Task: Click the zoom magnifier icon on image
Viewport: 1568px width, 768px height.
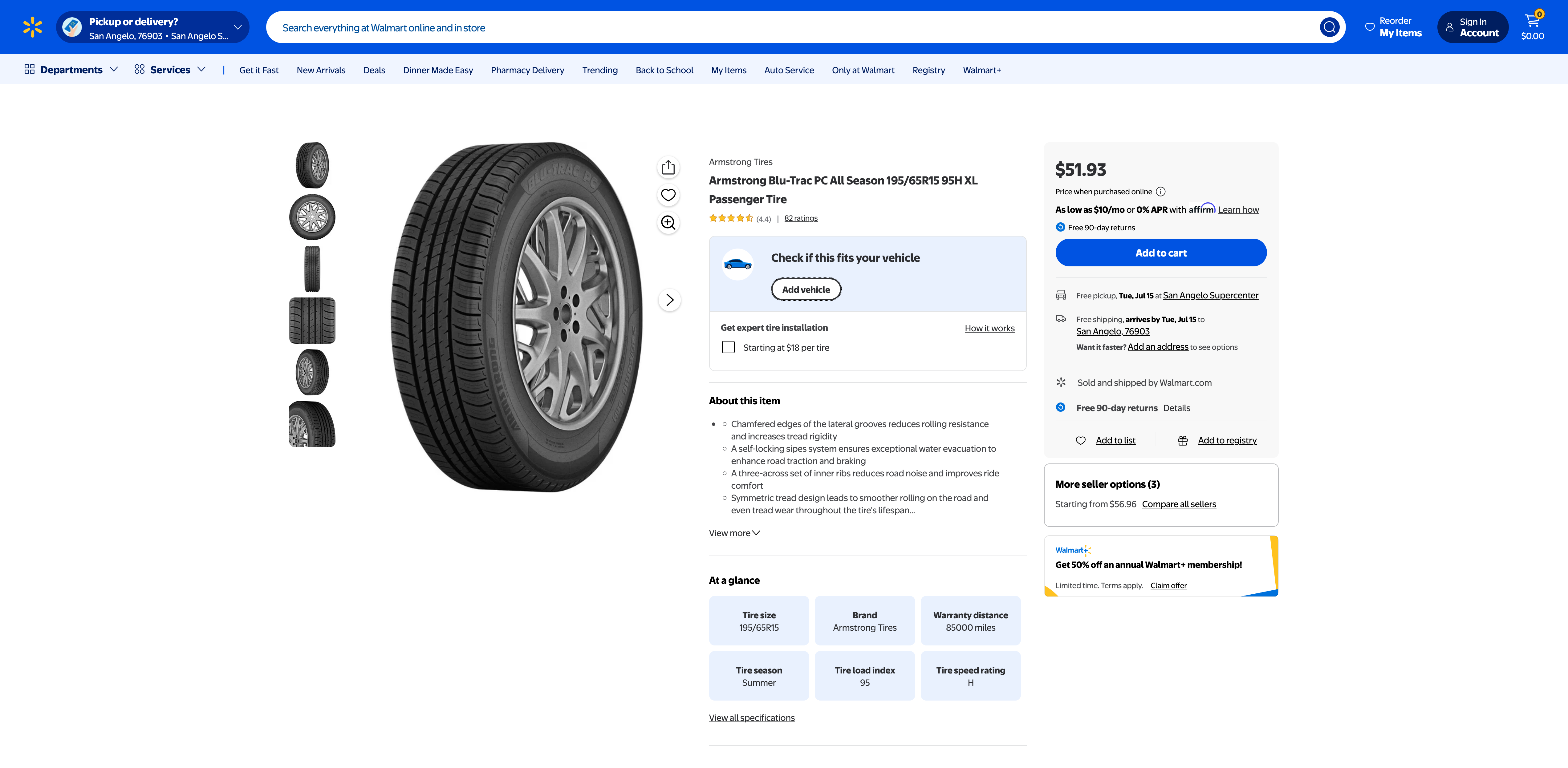Action: click(668, 223)
